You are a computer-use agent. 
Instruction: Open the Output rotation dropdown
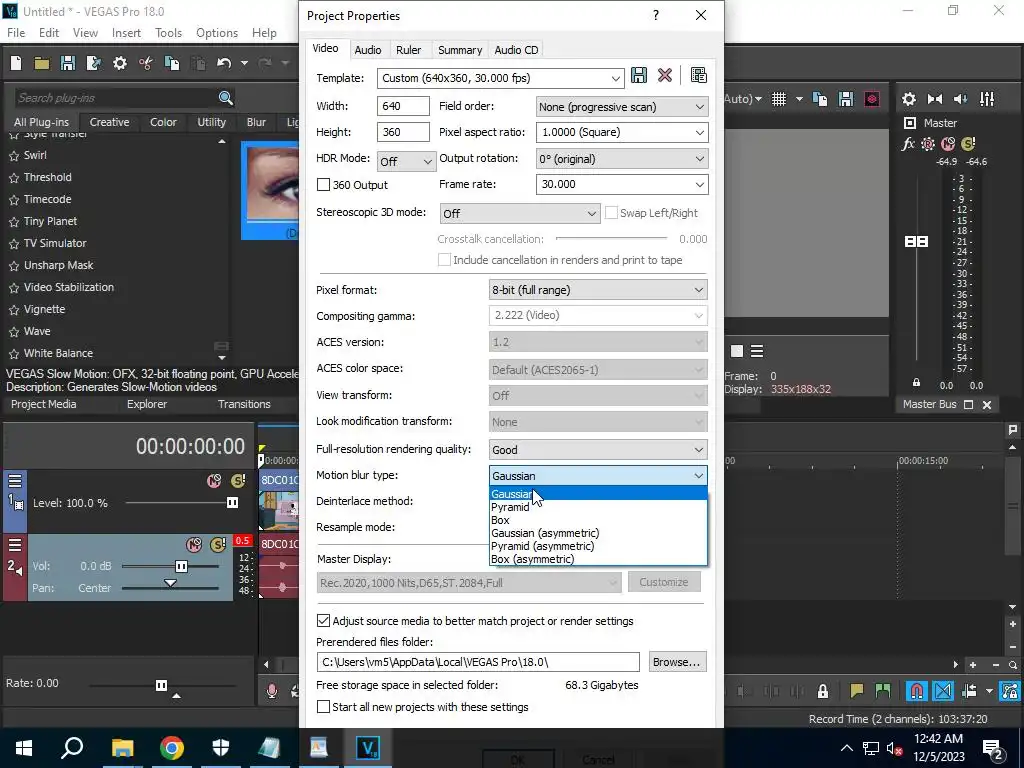(x=699, y=159)
